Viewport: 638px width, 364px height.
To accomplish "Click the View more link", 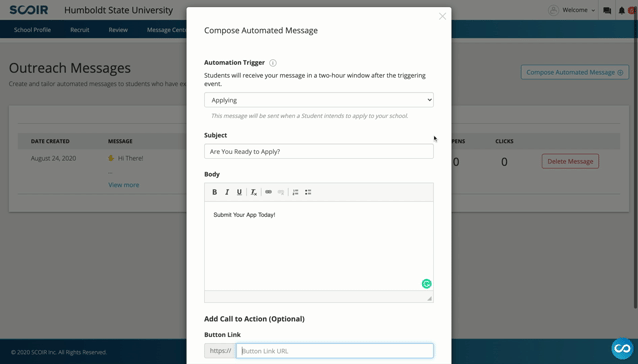I will coord(124,185).
